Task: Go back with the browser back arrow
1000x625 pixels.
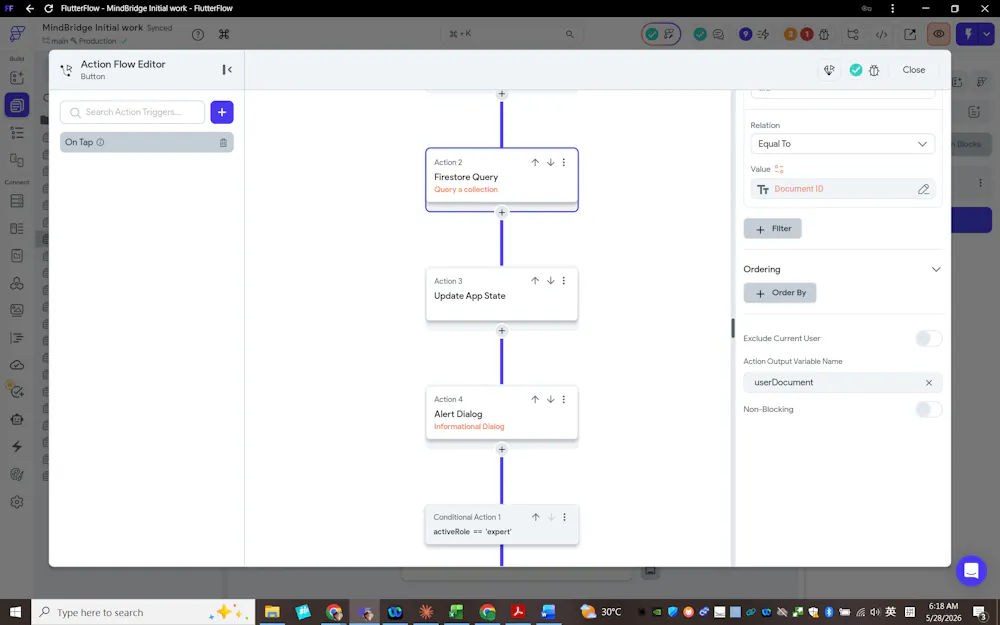Action: [30, 8]
